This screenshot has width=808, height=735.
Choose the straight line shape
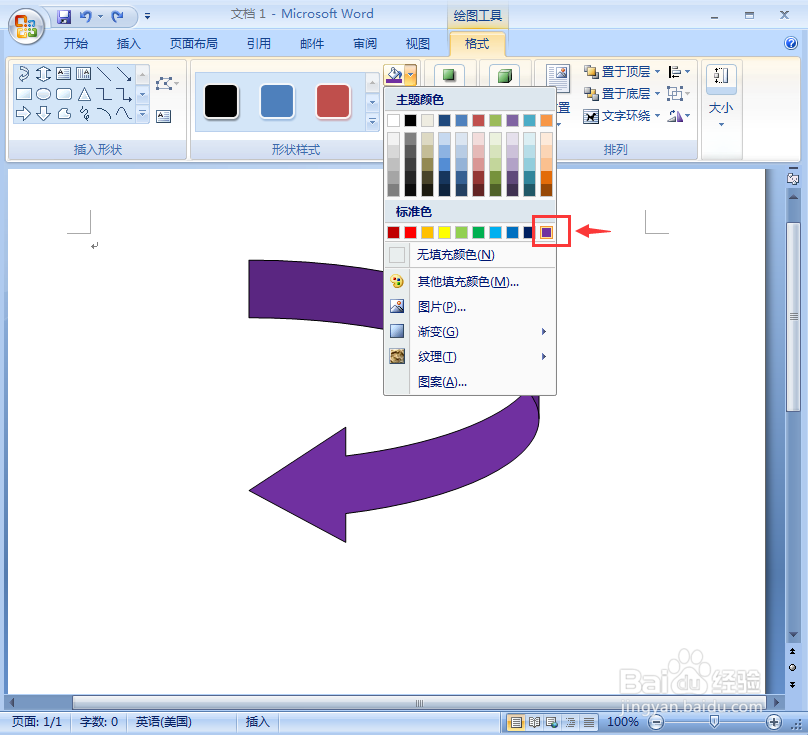[104, 74]
